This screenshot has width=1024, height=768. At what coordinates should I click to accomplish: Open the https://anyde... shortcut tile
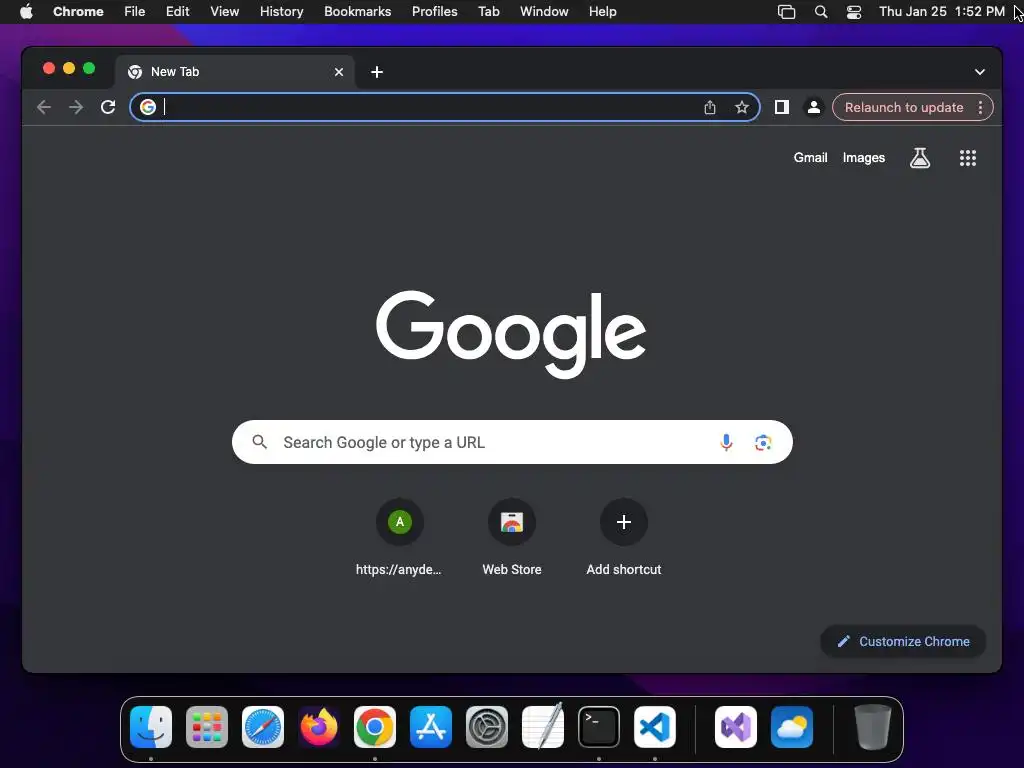(x=400, y=537)
